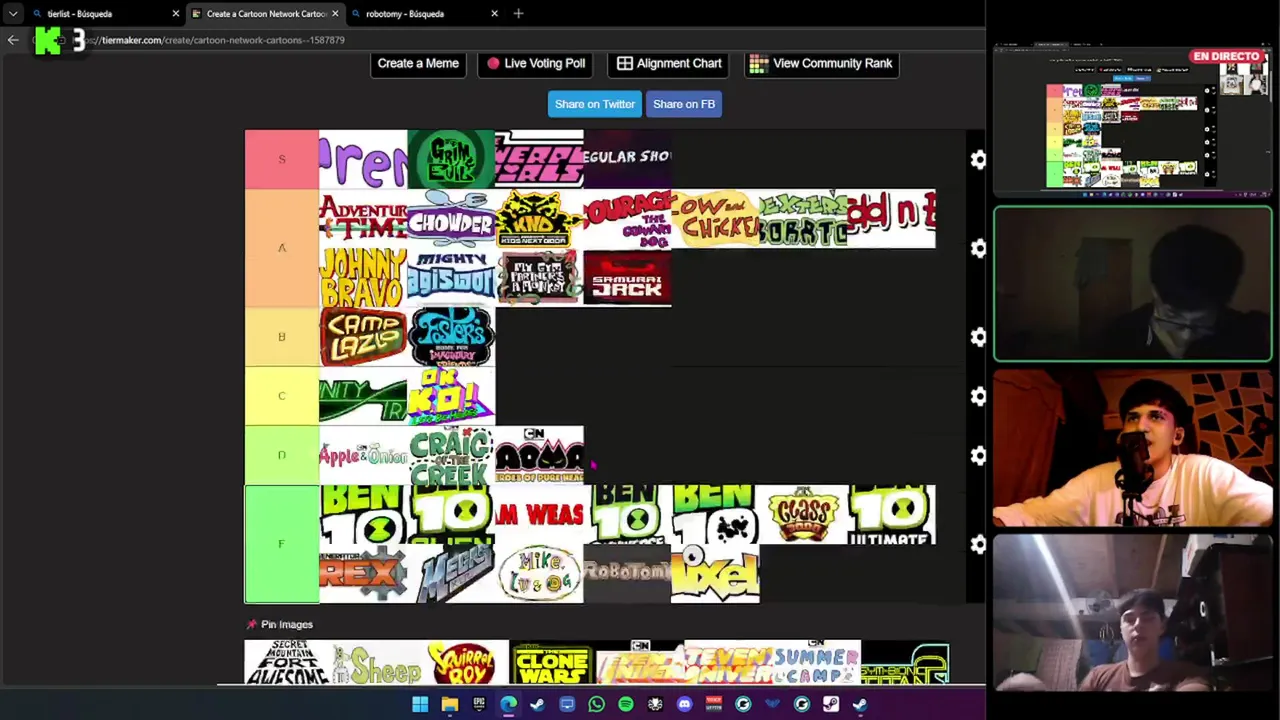Select the Camp Lazlo logo
The width and height of the screenshot is (1280, 720).
(x=363, y=337)
